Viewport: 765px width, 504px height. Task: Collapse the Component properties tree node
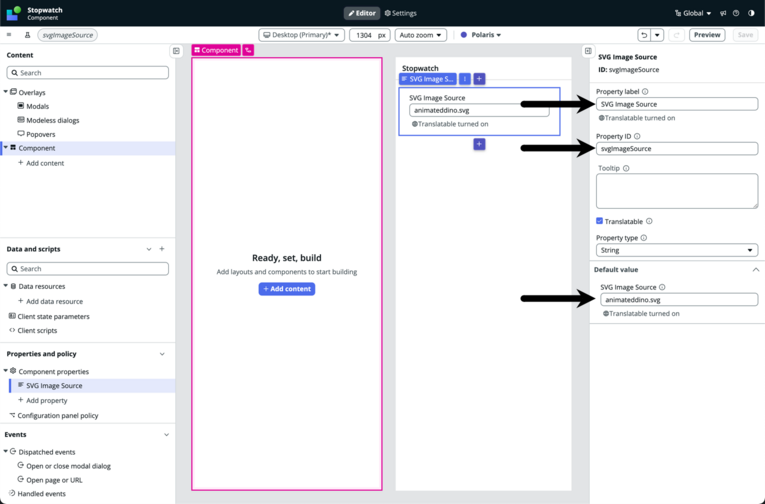[x=5, y=371]
